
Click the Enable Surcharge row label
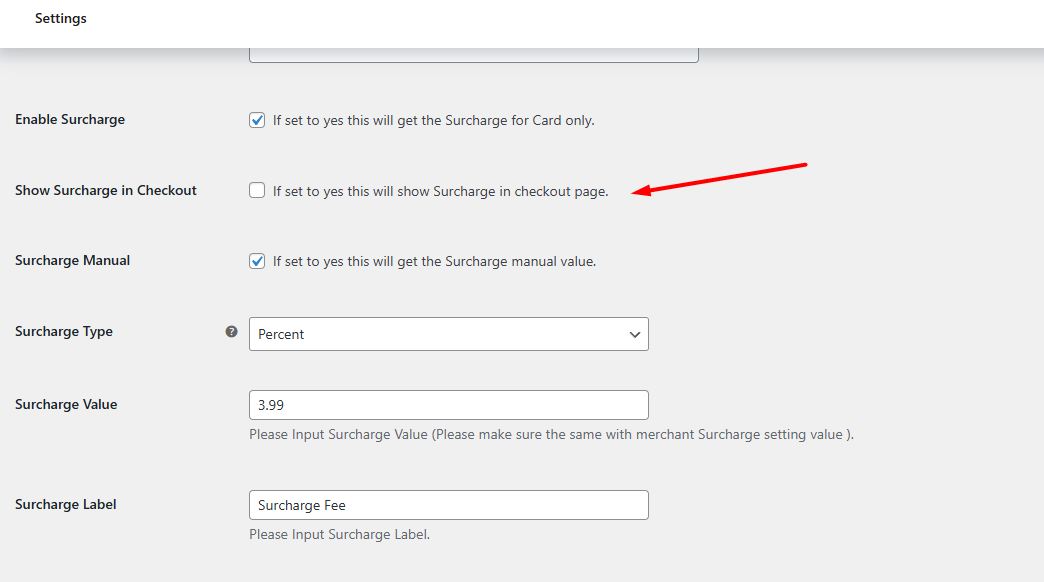pyautogui.click(x=70, y=120)
